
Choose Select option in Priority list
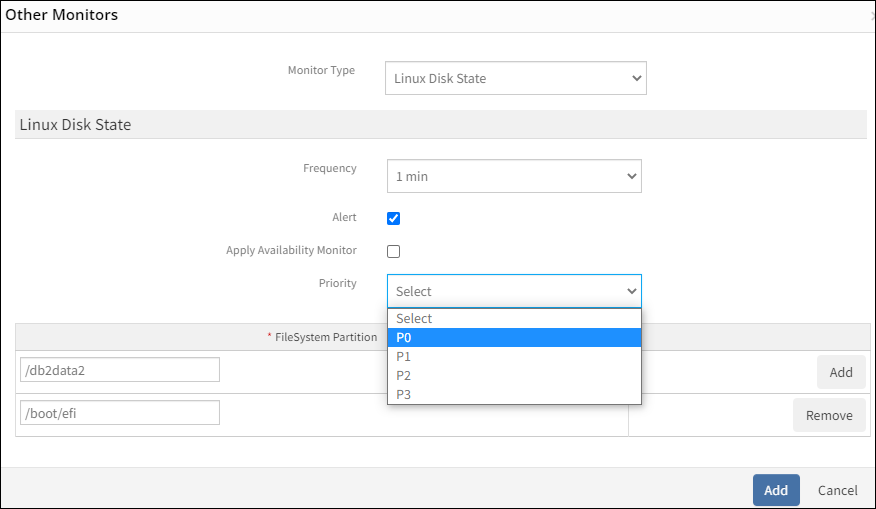tap(514, 318)
